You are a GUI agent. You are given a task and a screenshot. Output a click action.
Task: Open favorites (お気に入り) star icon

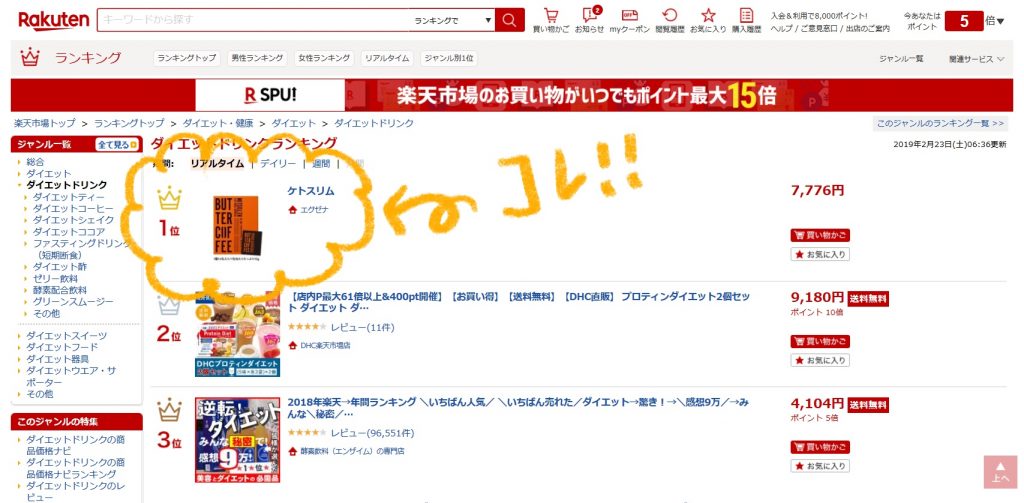[708, 18]
